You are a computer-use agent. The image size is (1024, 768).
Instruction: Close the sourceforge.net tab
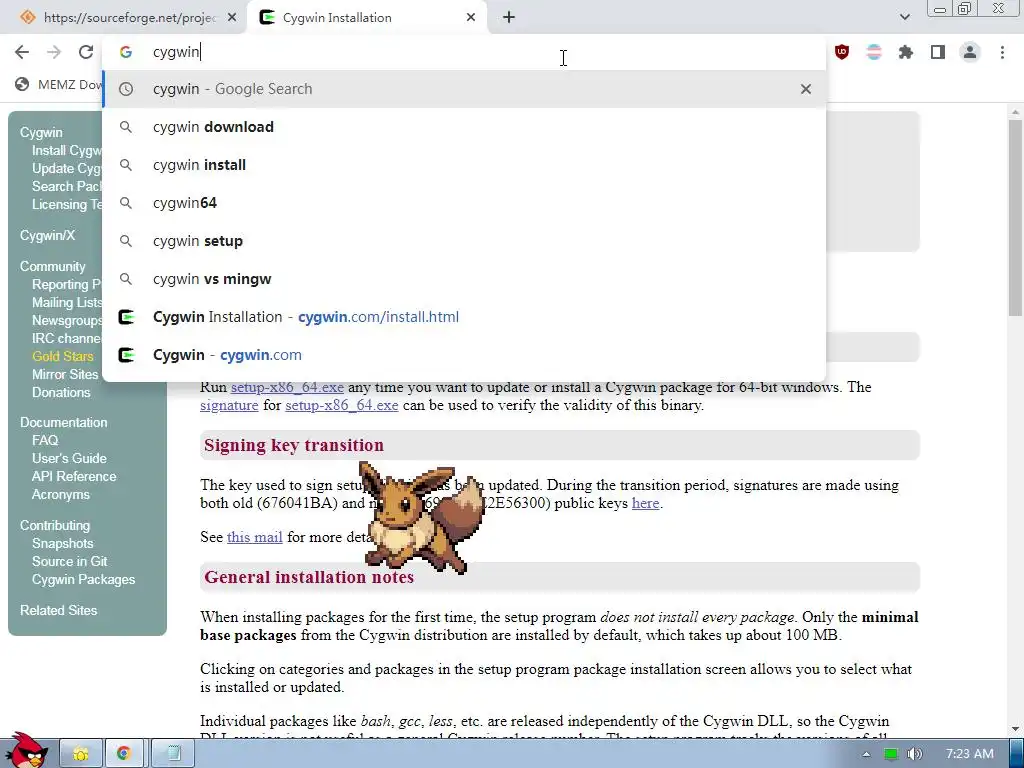point(232,18)
